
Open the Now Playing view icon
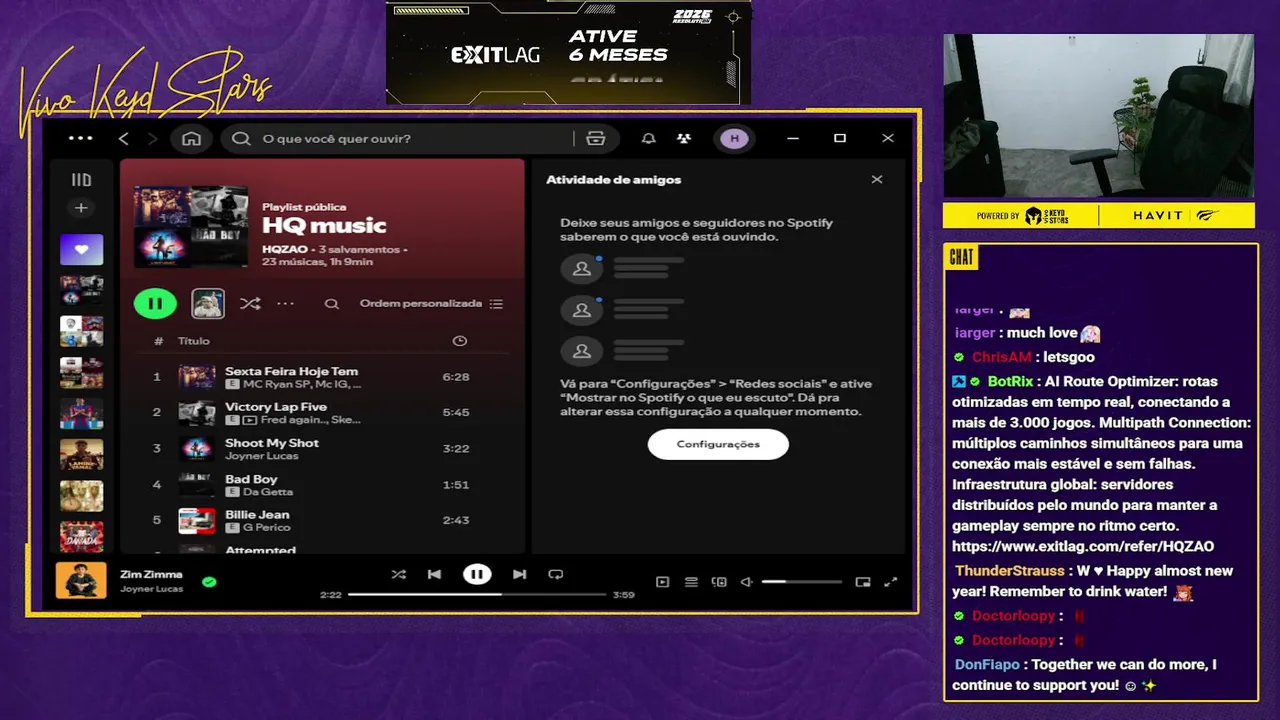(x=662, y=582)
